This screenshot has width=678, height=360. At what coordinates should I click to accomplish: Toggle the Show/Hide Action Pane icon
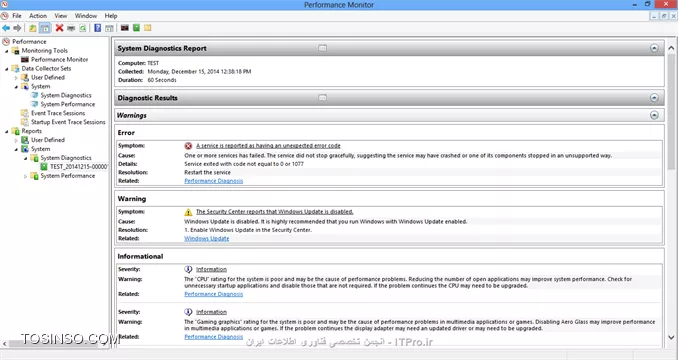[x=109, y=28]
